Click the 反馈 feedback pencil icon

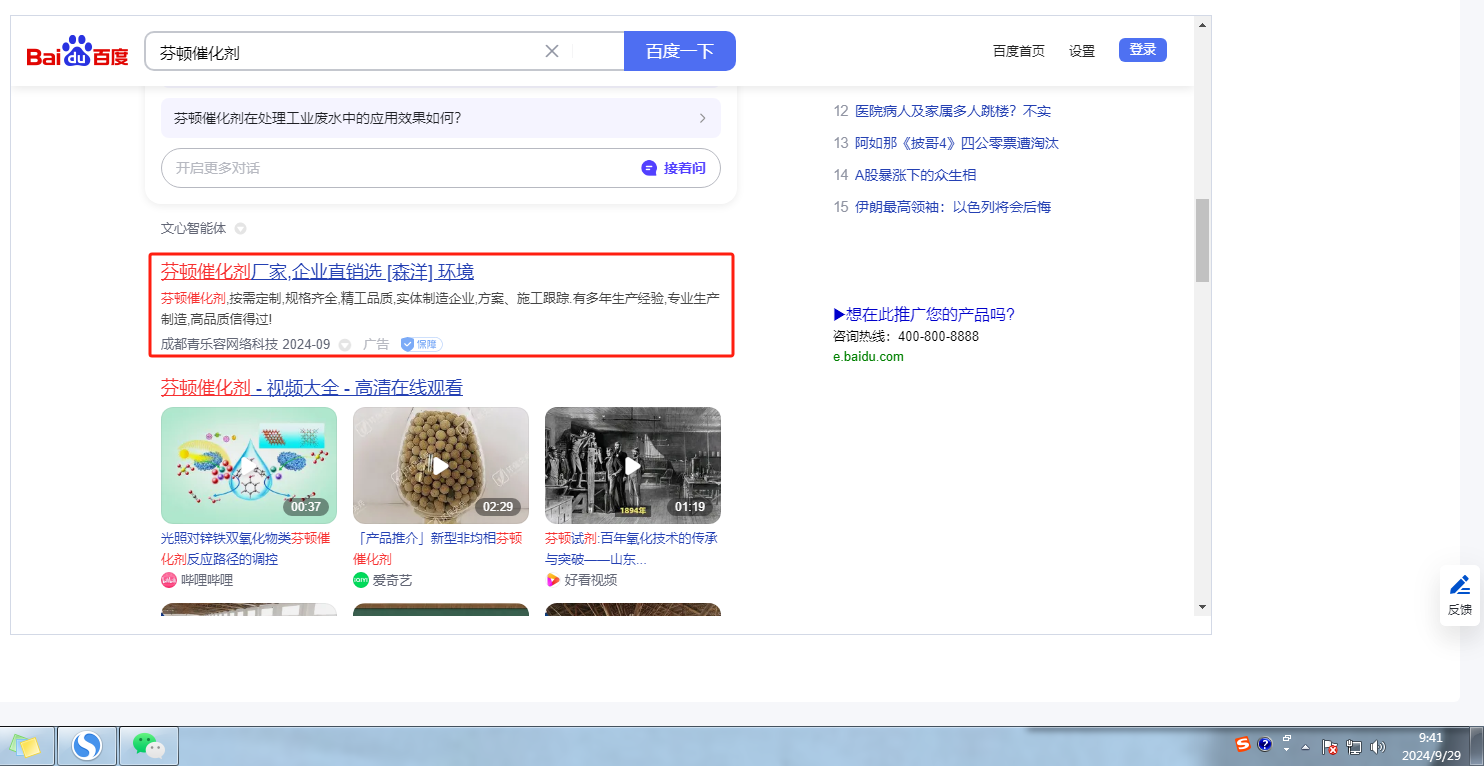tap(1460, 585)
